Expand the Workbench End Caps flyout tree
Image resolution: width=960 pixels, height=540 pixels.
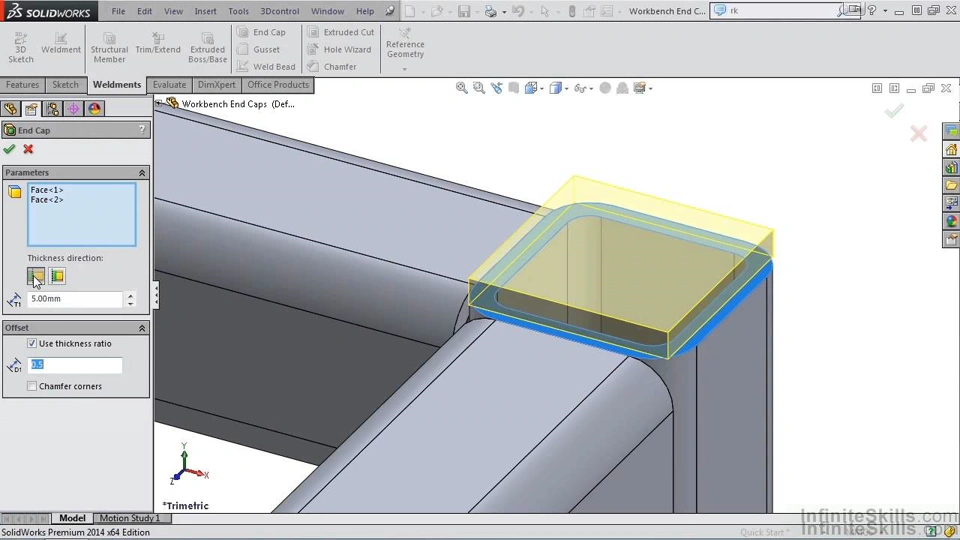(159, 103)
